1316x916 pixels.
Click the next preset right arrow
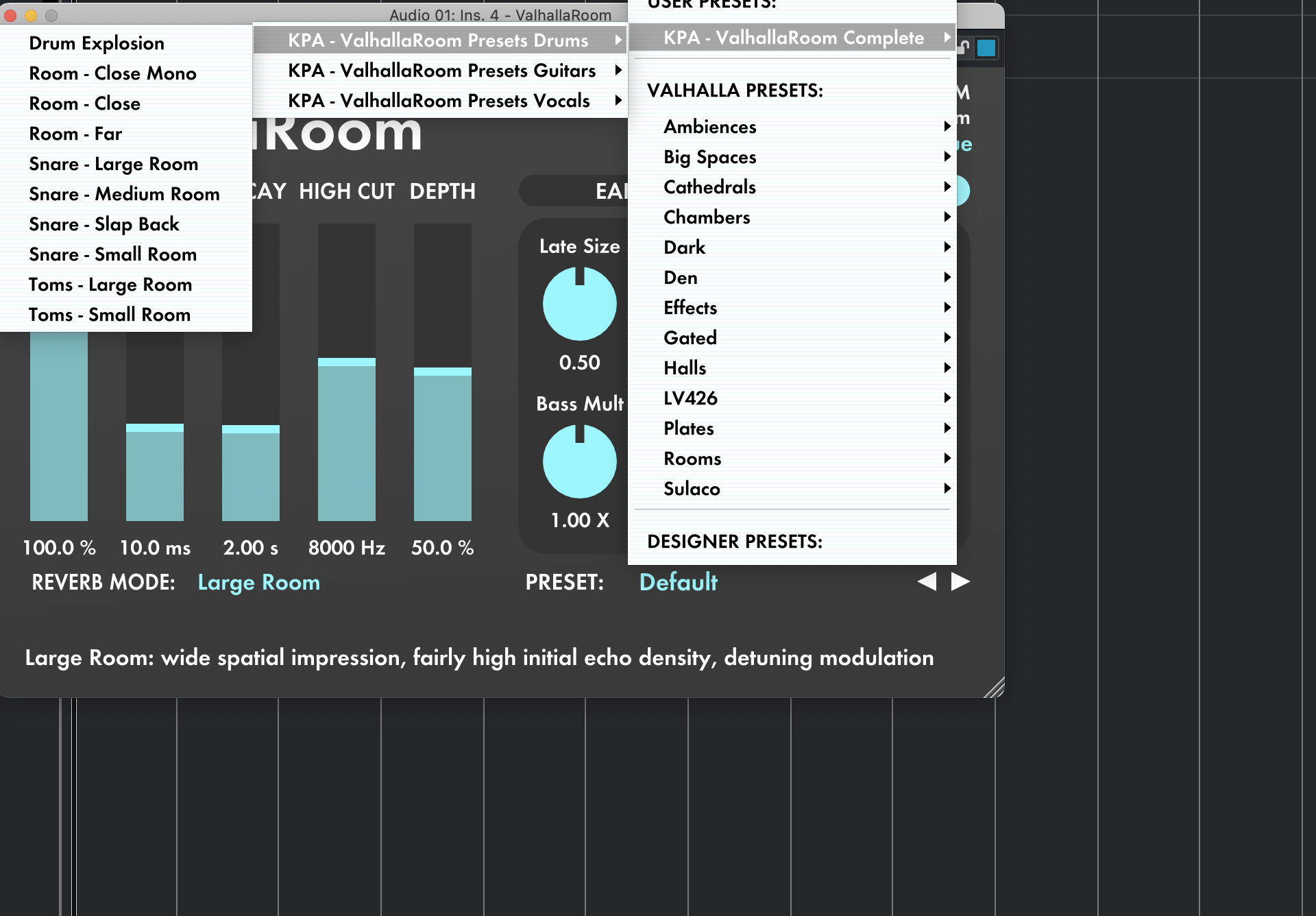[960, 581]
